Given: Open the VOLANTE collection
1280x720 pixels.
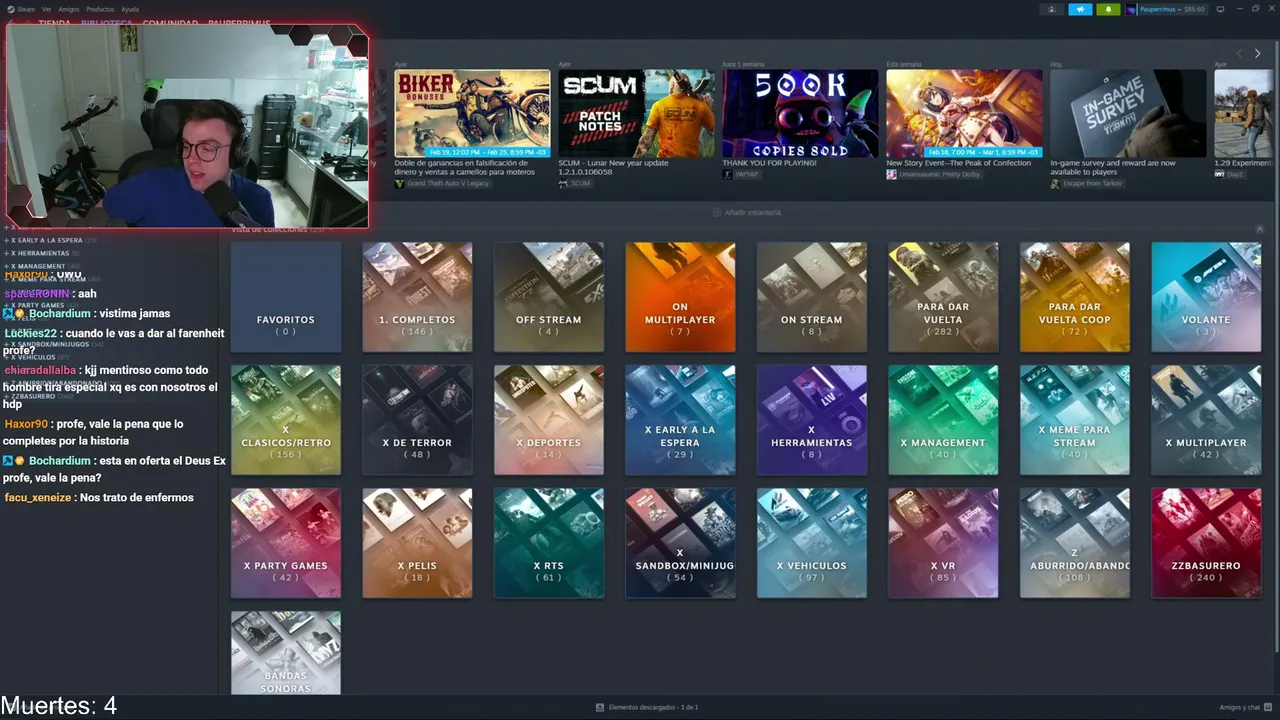Looking at the screenshot, I should click(x=1206, y=297).
